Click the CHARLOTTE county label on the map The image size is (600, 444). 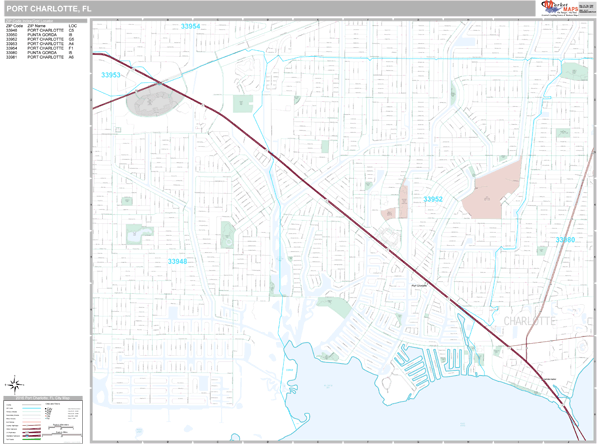(x=529, y=321)
